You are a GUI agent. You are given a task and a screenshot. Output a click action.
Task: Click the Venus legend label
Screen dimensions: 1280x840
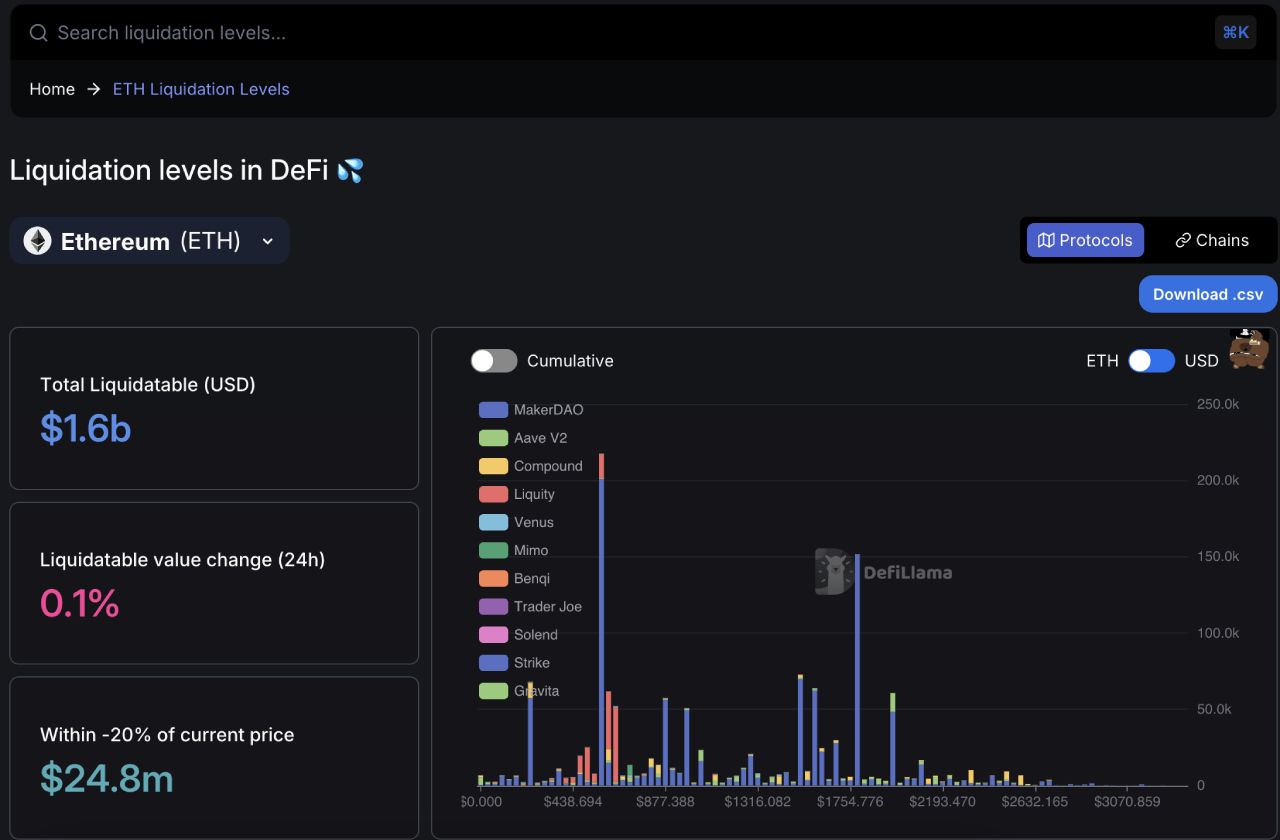click(x=533, y=522)
